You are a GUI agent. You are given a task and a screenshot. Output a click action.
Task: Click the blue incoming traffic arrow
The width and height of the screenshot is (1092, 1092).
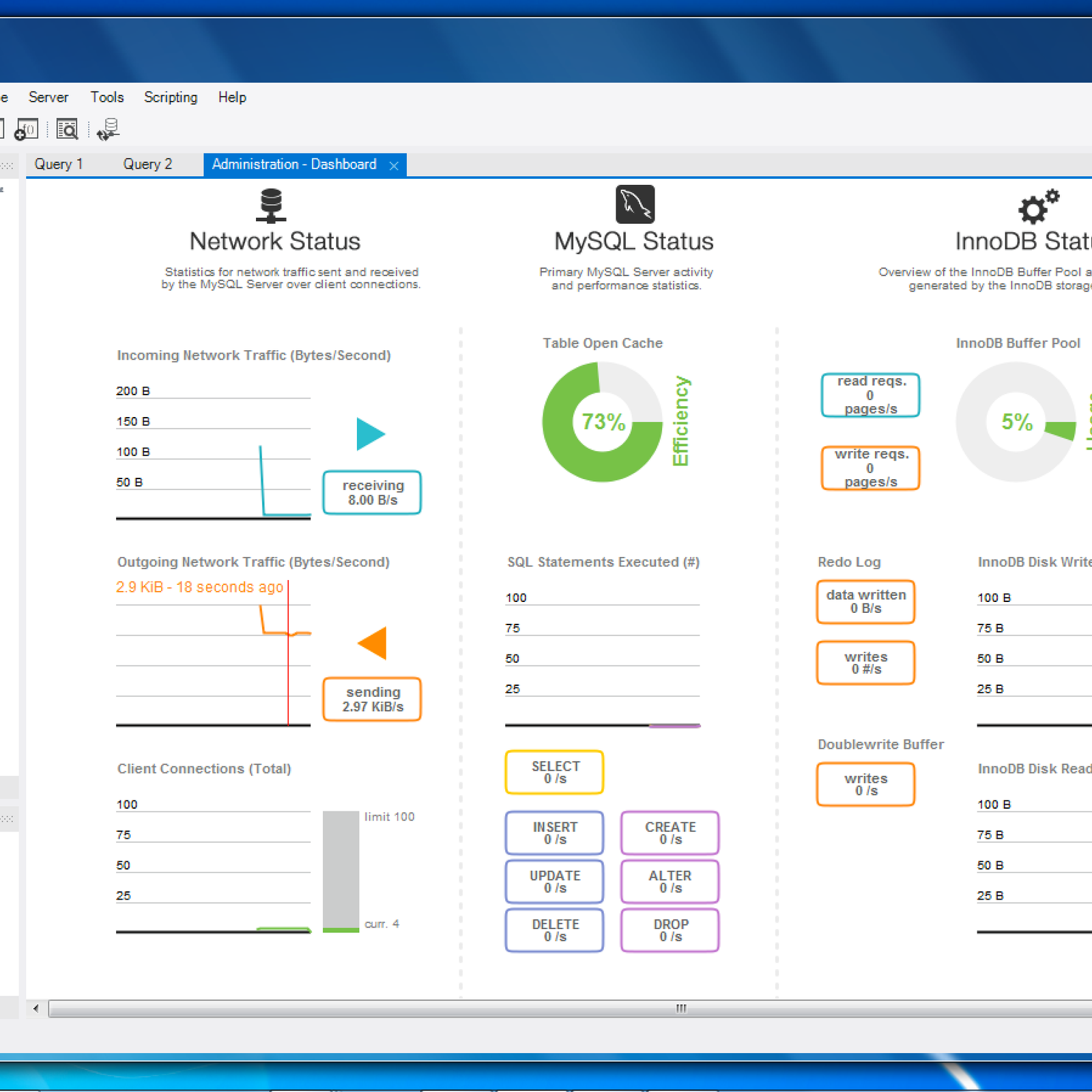[x=371, y=434]
